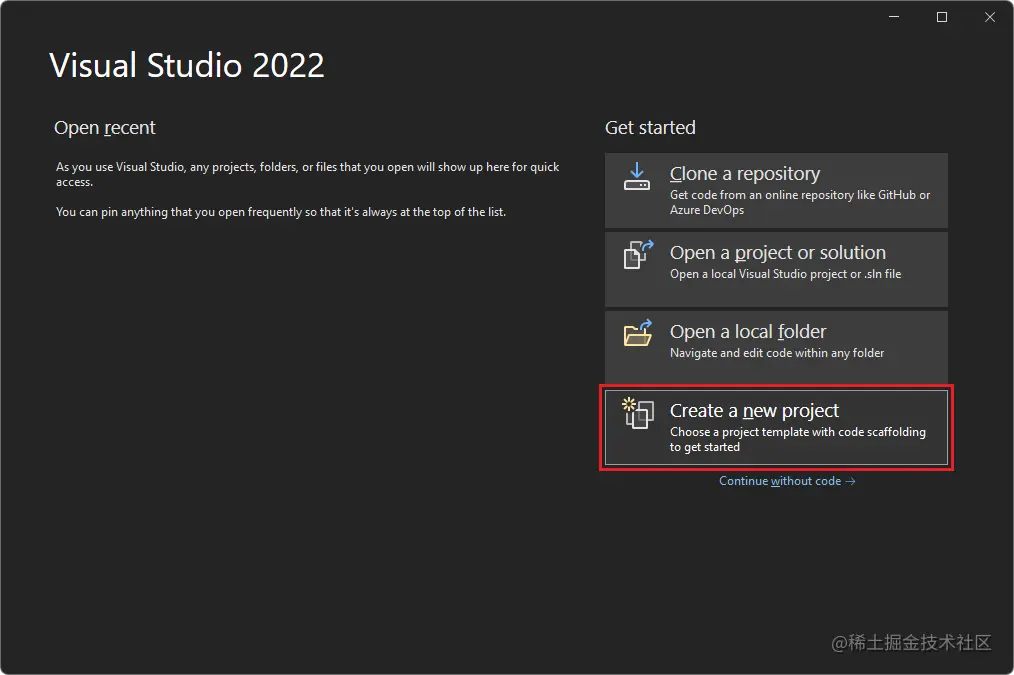Choose "Open a local folder"
Viewport: 1014px width, 675px height.
click(776, 347)
